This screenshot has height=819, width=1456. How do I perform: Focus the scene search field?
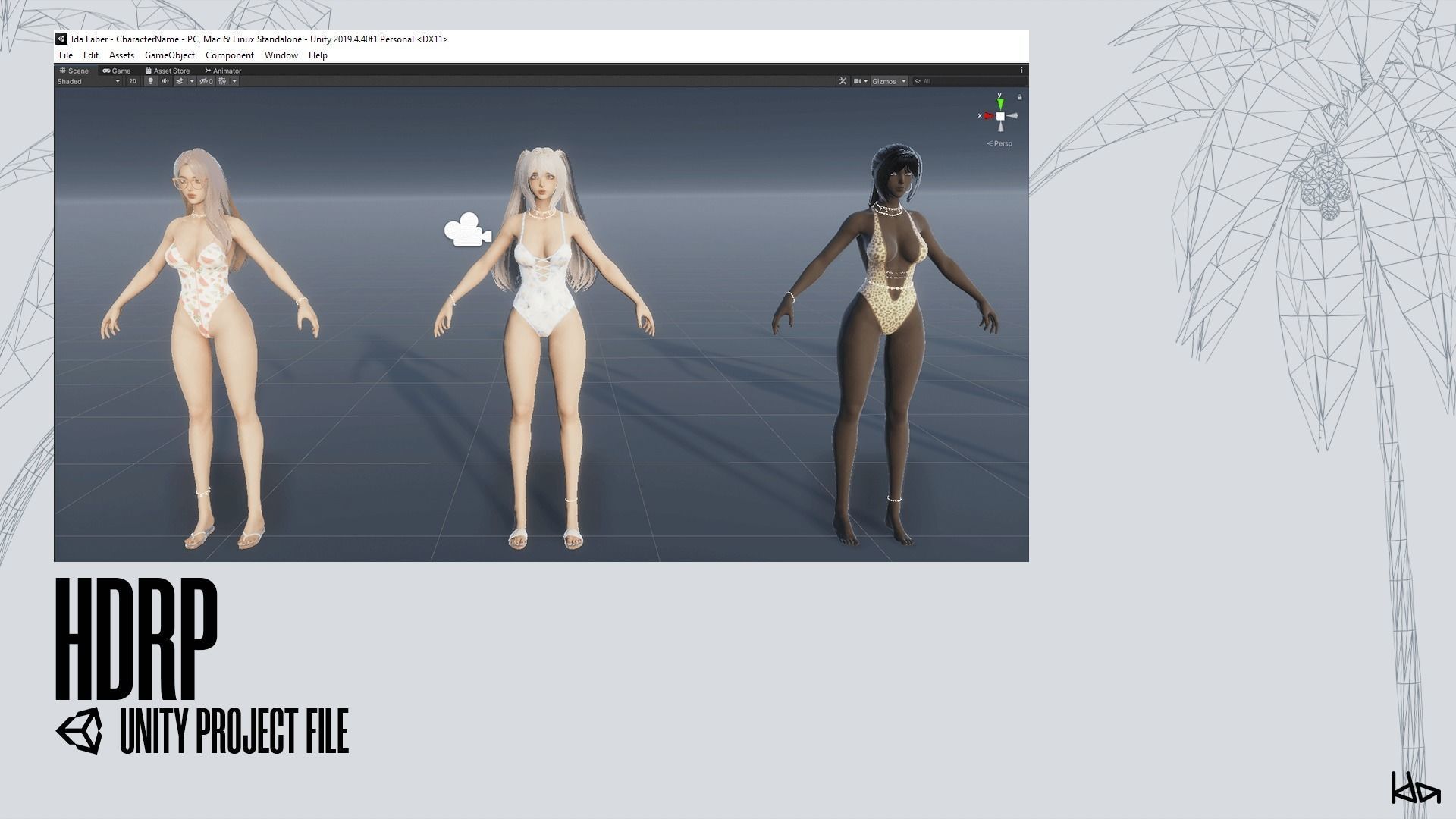(971, 81)
